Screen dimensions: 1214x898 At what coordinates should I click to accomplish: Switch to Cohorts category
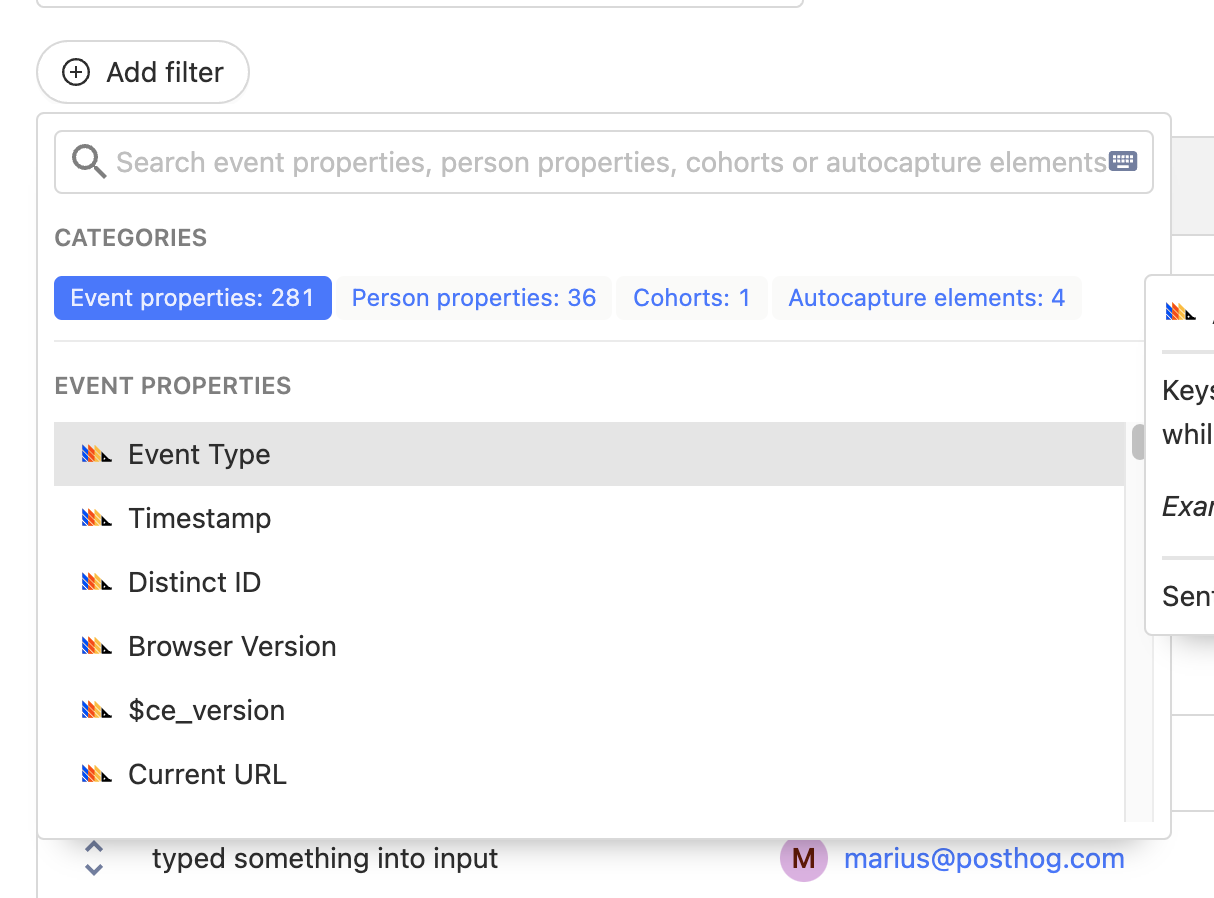click(691, 298)
